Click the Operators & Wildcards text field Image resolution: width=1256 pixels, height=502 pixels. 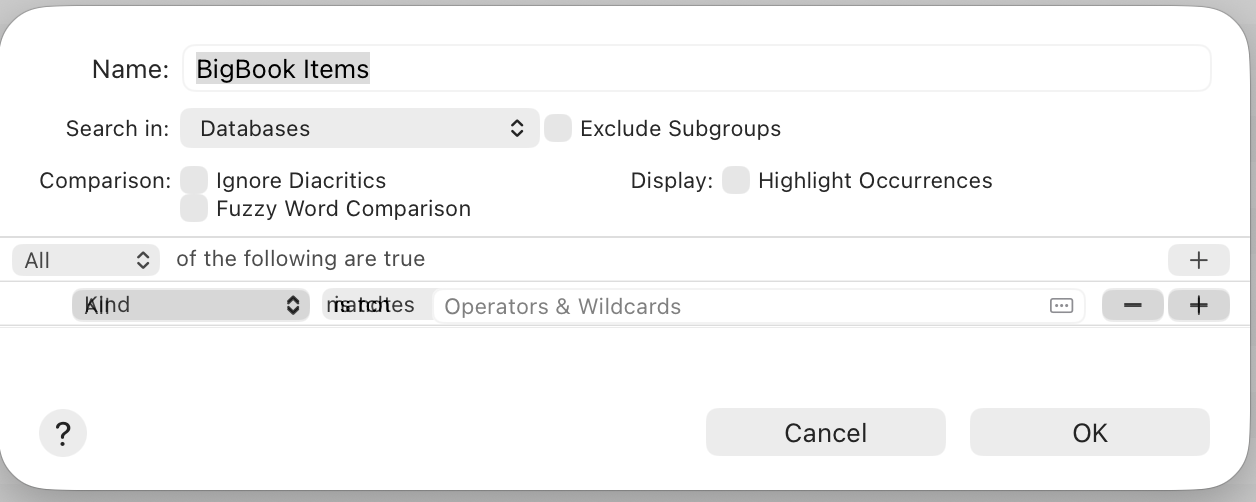pyautogui.click(x=740, y=306)
